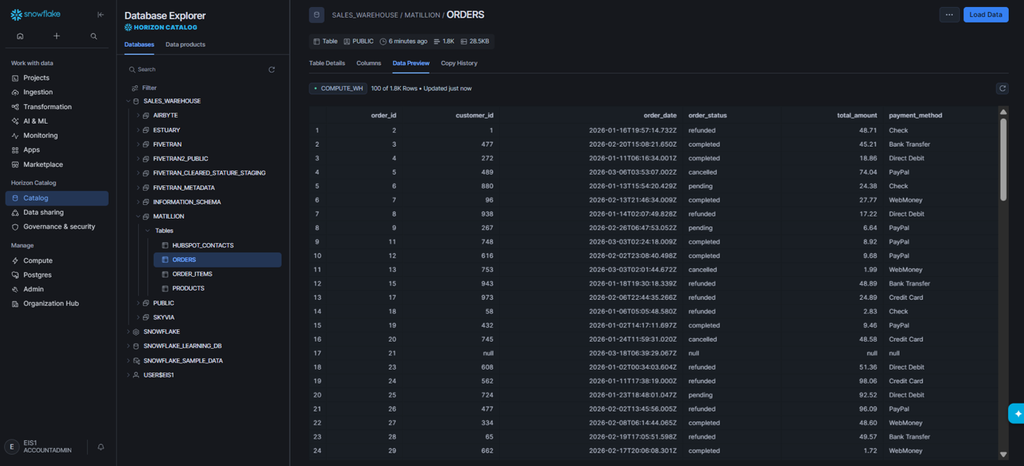The image size is (1024, 466).
Task: Open Postgres under Manage
Action: pos(38,275)
